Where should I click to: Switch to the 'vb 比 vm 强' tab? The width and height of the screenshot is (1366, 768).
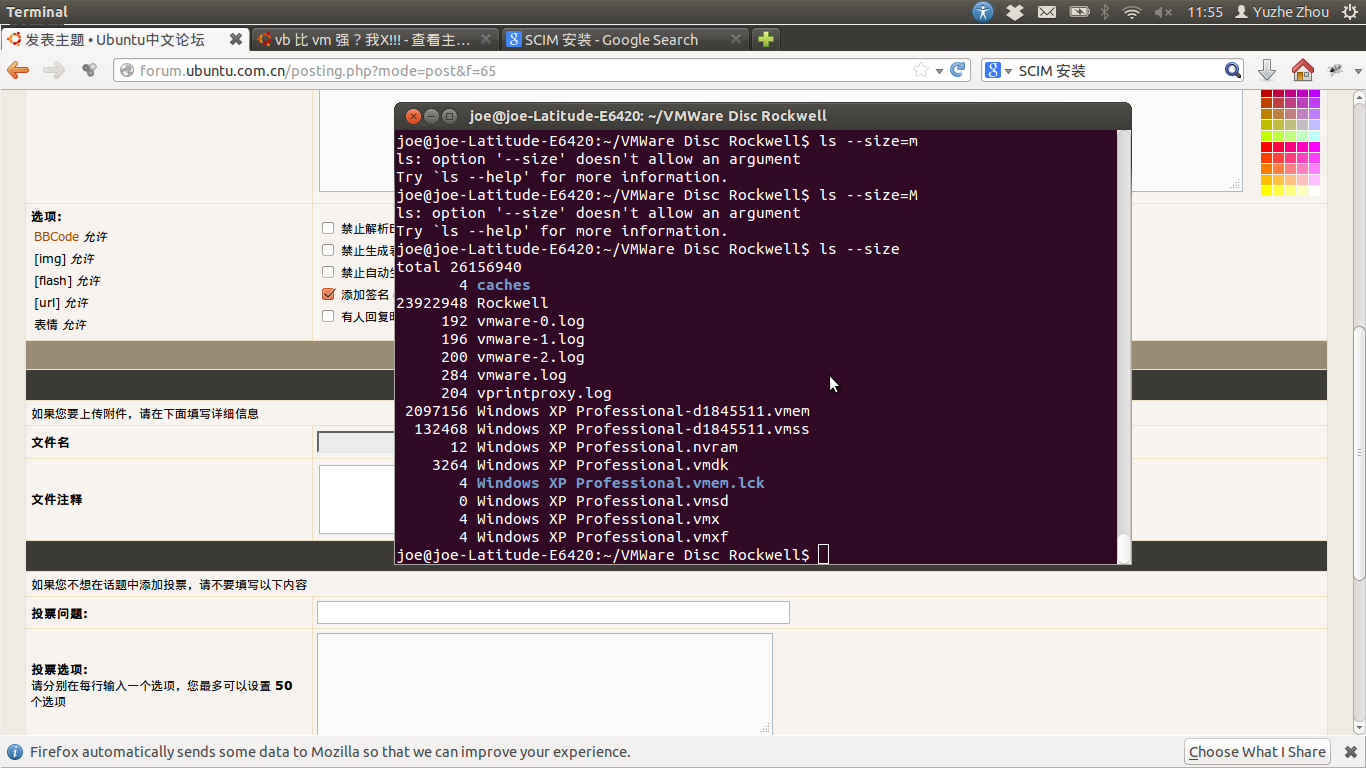pyautogui.click(x=373, y=40)
